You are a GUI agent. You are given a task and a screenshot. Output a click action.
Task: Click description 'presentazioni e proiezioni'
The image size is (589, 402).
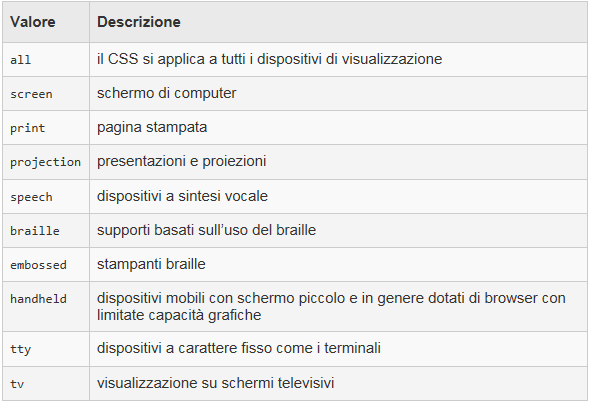coord(182,161)
